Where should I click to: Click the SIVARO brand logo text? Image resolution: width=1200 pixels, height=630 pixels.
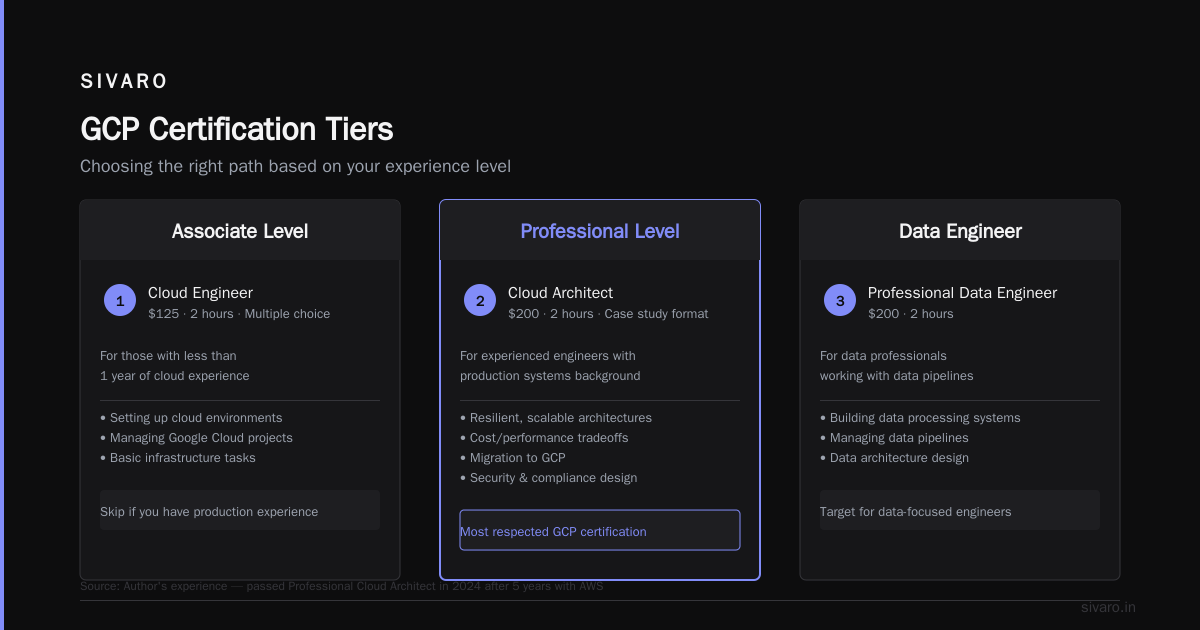click(124, 81)
